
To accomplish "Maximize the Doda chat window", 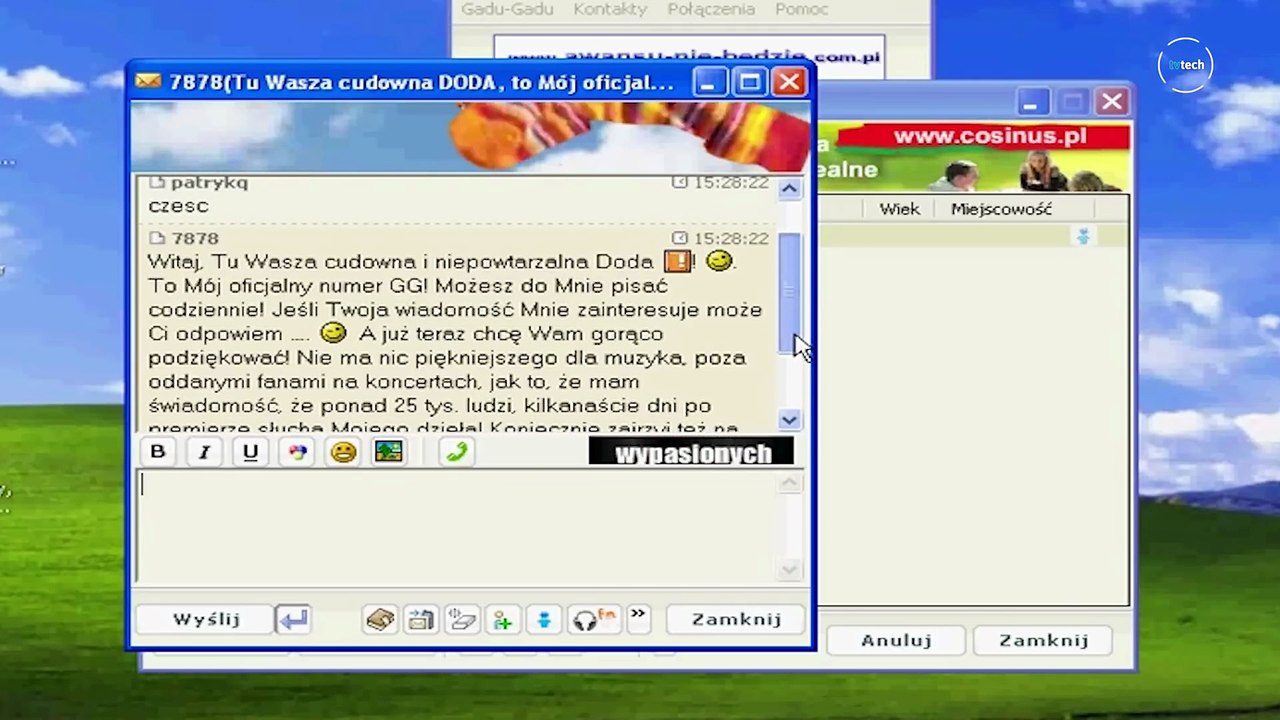I will click(749, 82).
